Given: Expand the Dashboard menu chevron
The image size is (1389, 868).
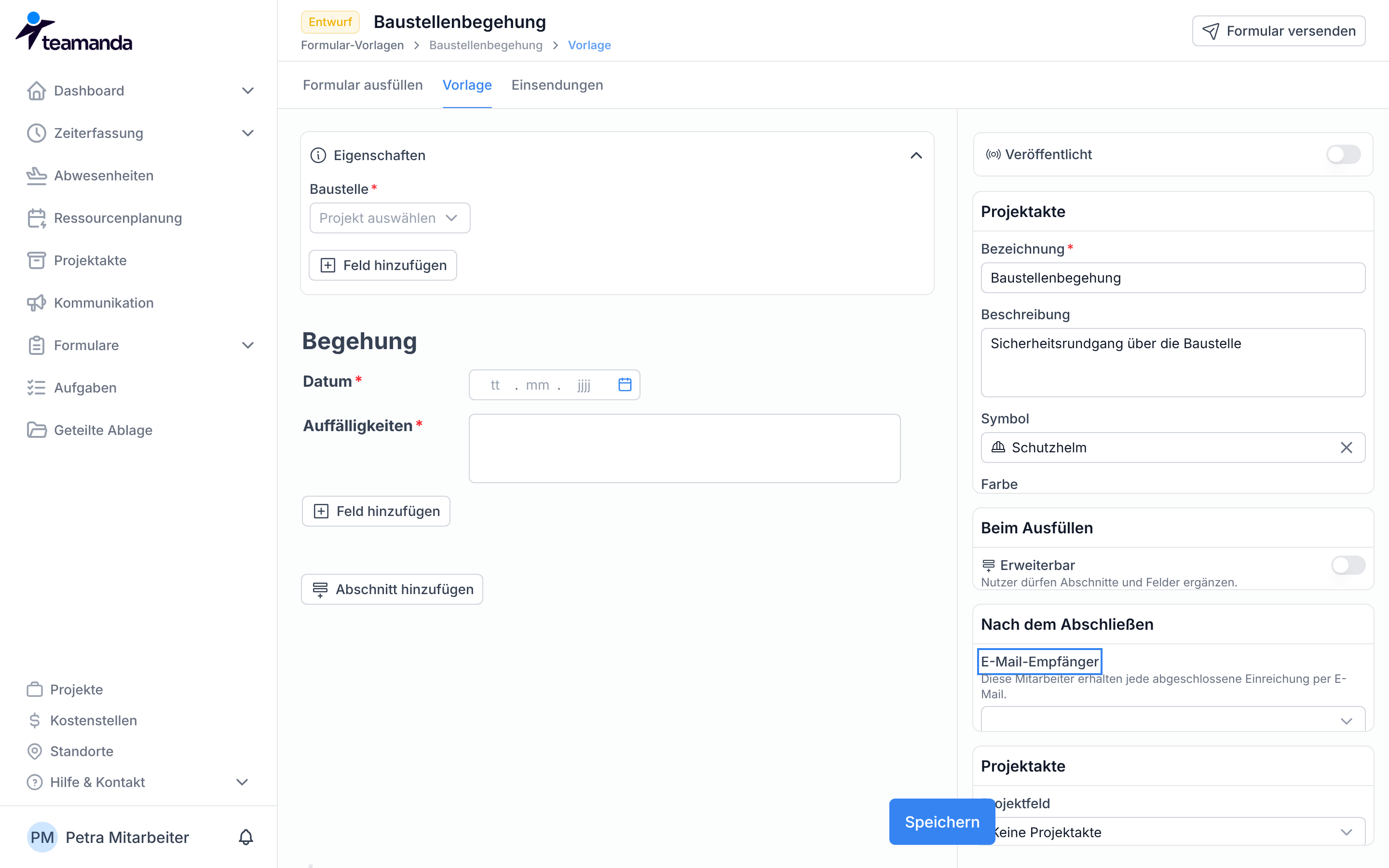Looking at the screenshot, I should (248, 91).
